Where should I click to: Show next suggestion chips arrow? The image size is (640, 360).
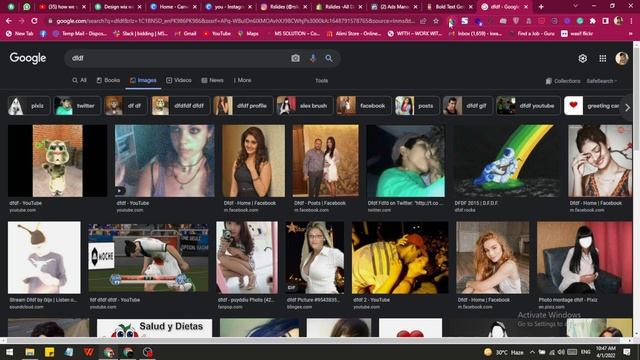point(627,107)
